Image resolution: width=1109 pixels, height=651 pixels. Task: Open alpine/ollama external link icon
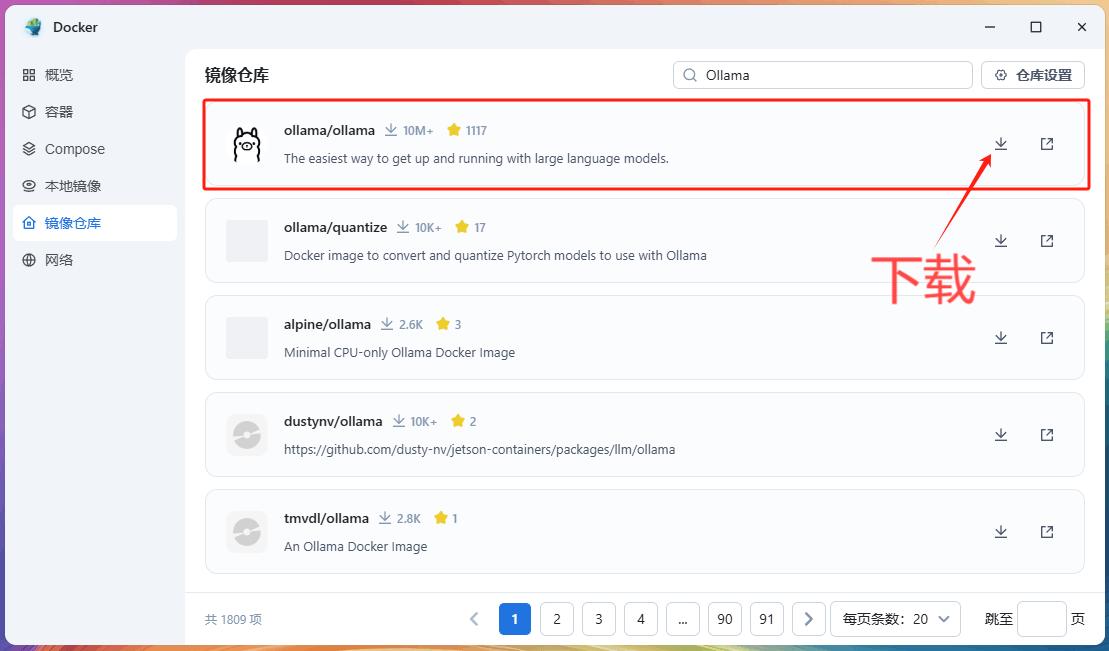point(1046,338)
